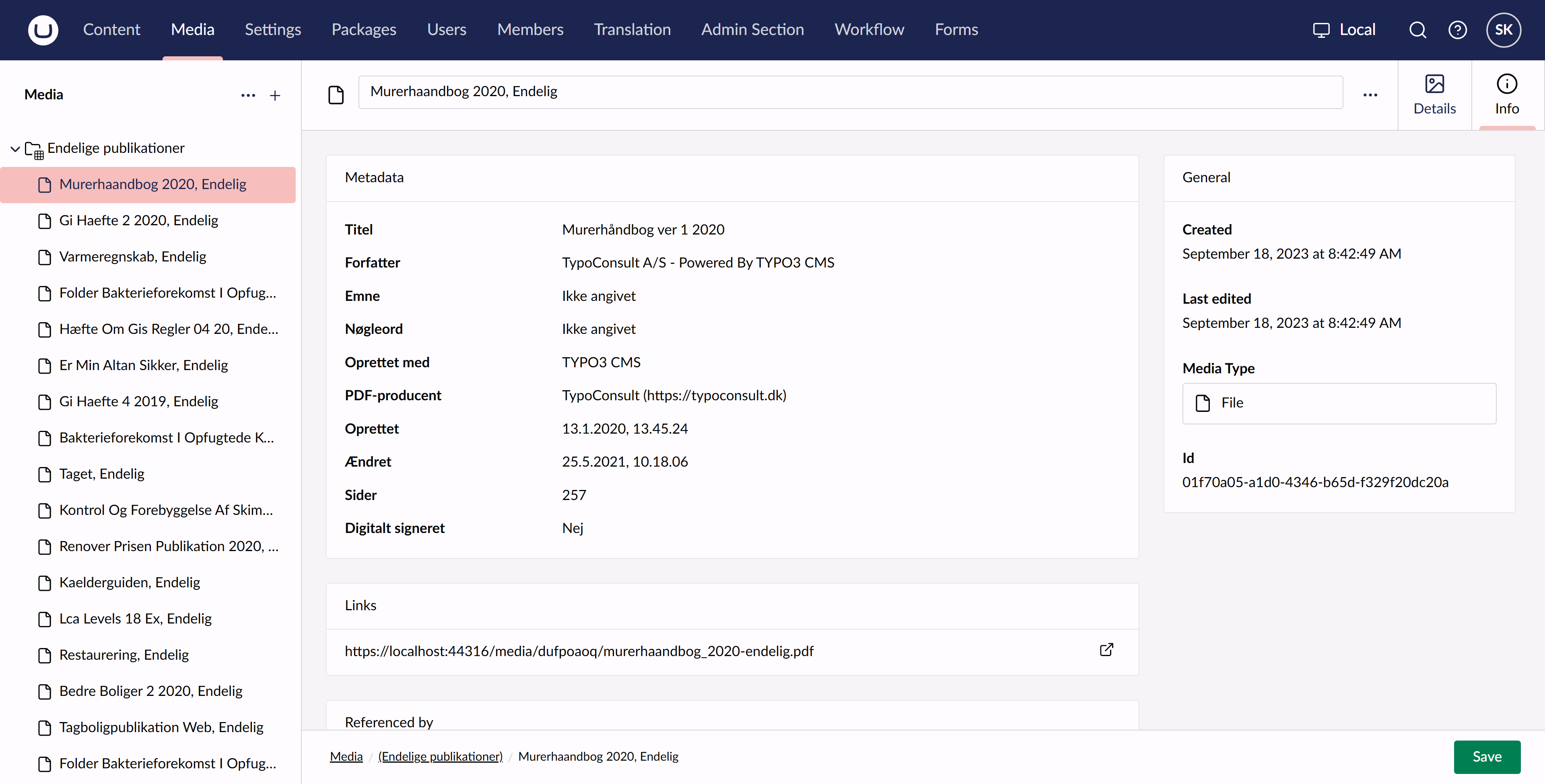Click the File media type box
Viewport: 1545px width, 784px height.
pyautogui.click(x=1339, y=403)
